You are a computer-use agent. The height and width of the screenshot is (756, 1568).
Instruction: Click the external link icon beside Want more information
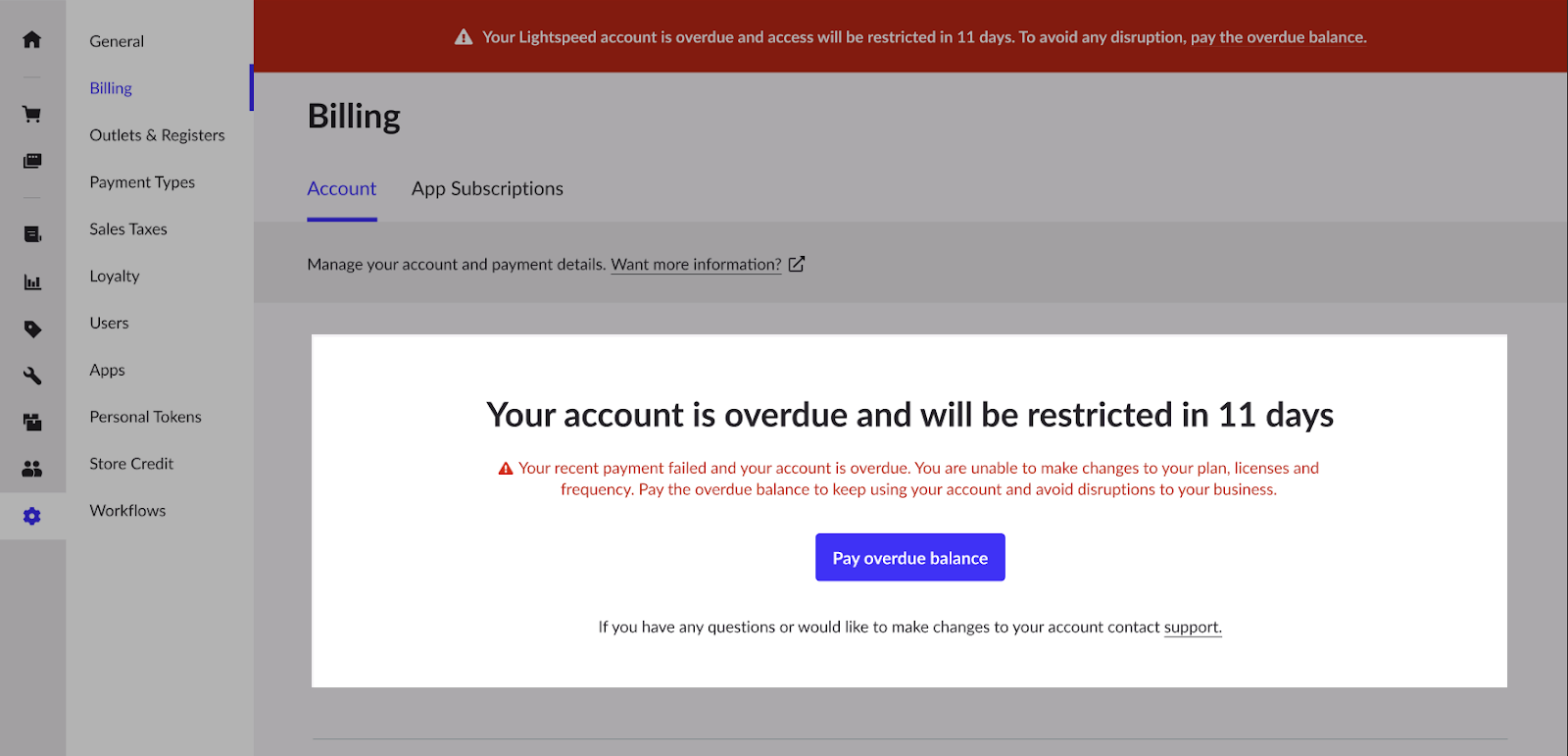(797, 264)
